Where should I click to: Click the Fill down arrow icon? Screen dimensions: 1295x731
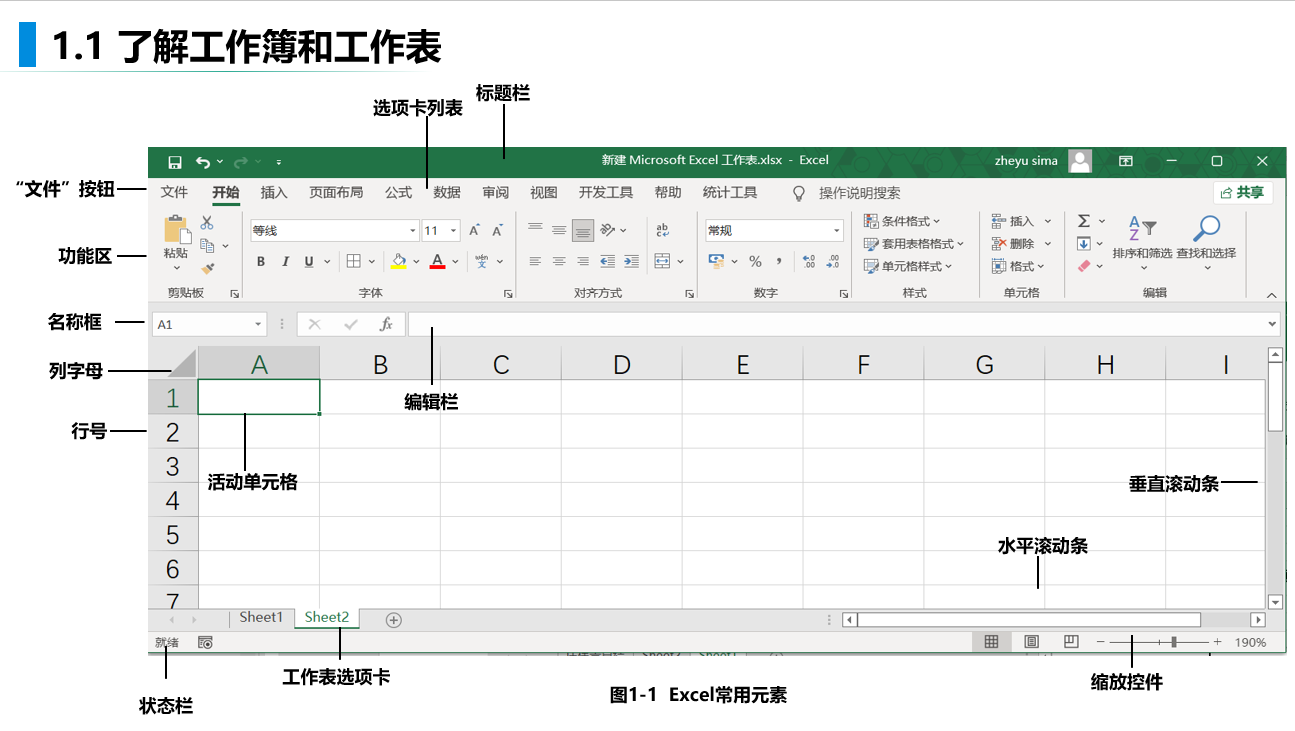point(1083,244)
